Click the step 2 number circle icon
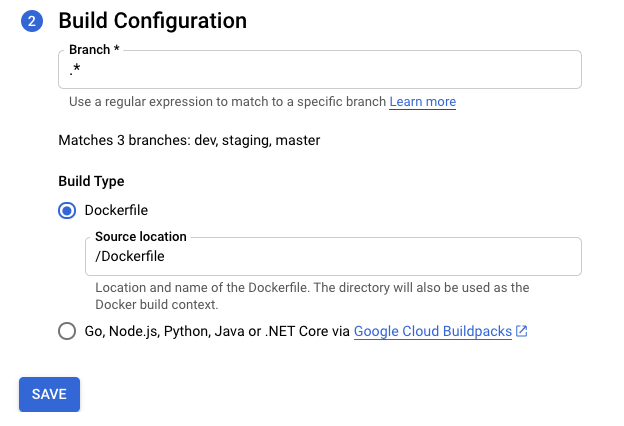The width and height of the screenshot is (624, 426). pos(31,20)
